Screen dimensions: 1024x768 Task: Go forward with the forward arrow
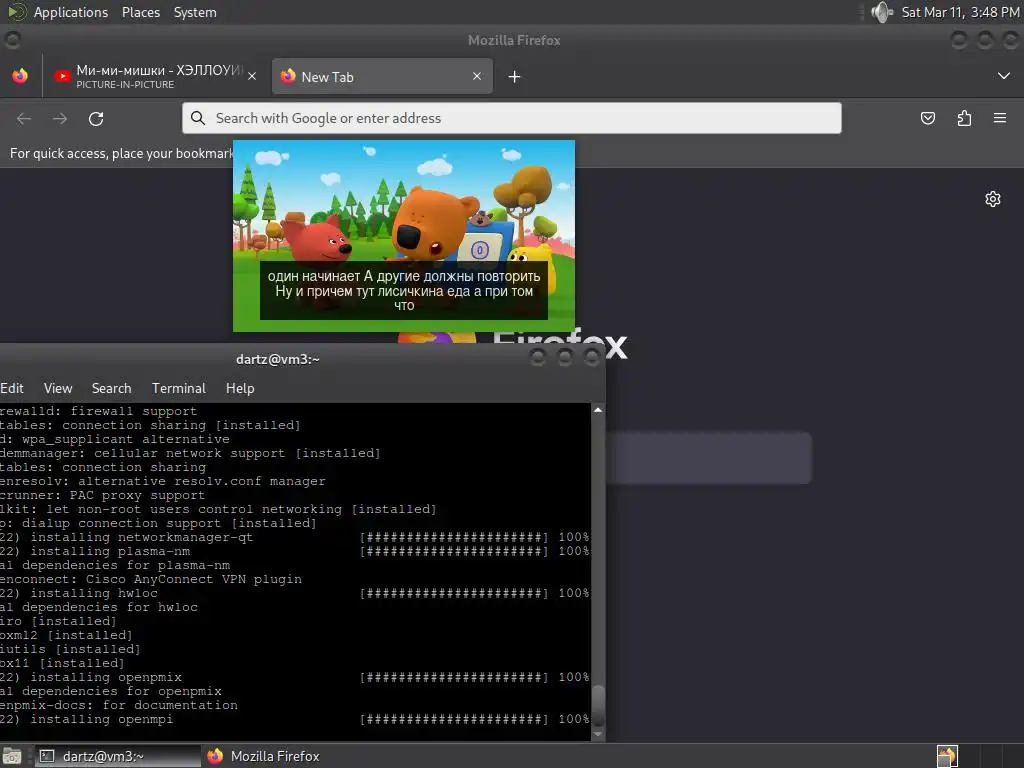(60, 118)
